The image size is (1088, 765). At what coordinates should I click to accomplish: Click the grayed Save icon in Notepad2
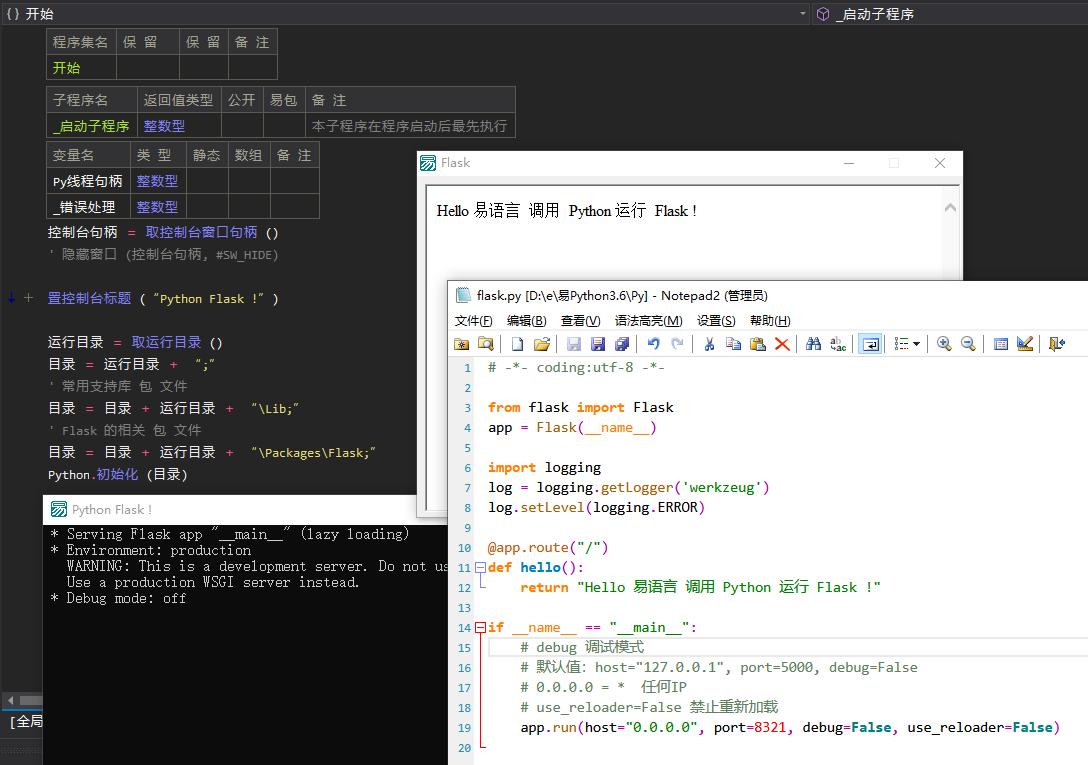573,344
